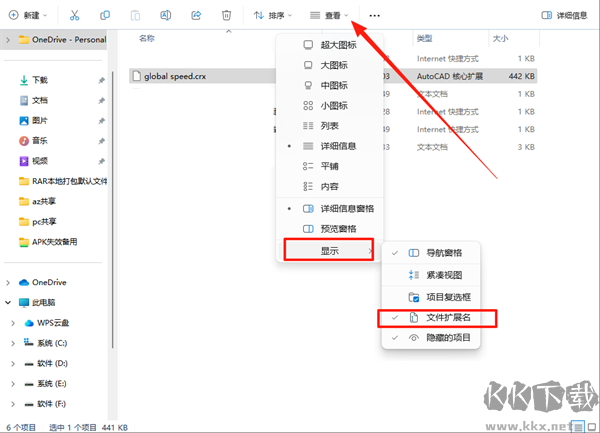This screenshot has height=433, width=600.
Task: Click the Share icon in toolbar
Action: coord(196,15)
